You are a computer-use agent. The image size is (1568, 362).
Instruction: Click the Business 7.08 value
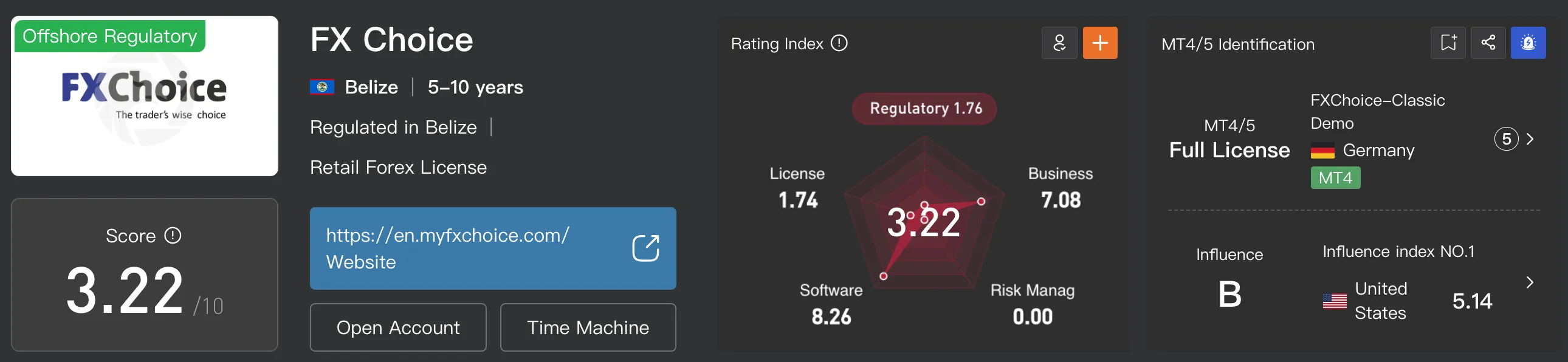1061,200
